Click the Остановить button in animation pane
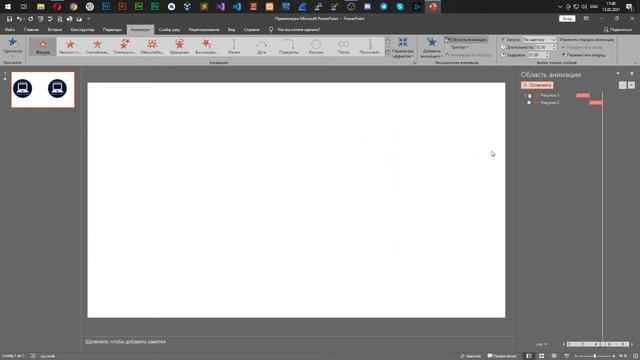640x360 pixels. 537,85
